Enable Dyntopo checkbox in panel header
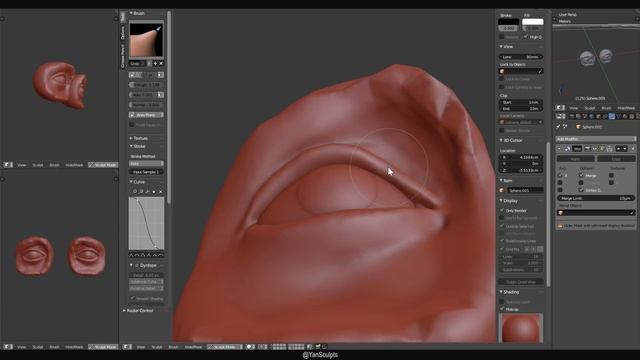640x360 pixels. (x=136, y=265)
